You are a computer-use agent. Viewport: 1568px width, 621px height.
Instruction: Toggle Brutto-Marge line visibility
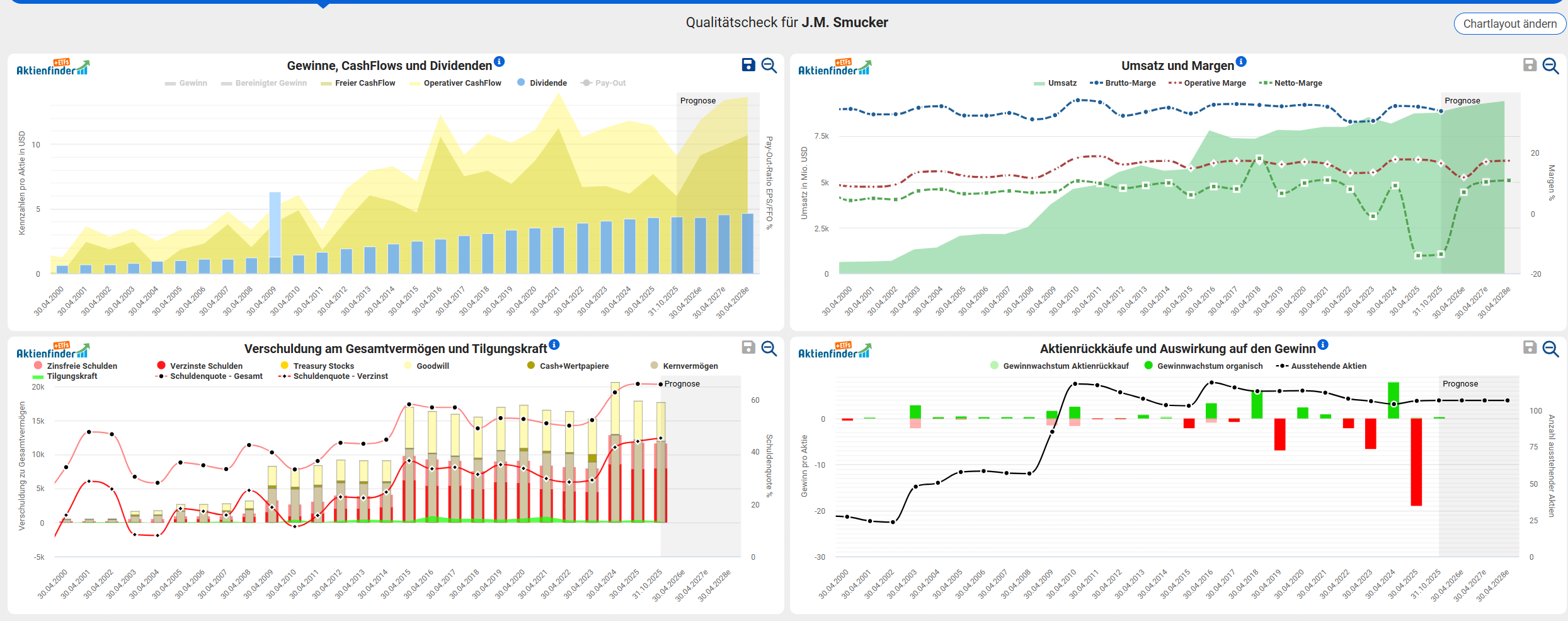1123,83
